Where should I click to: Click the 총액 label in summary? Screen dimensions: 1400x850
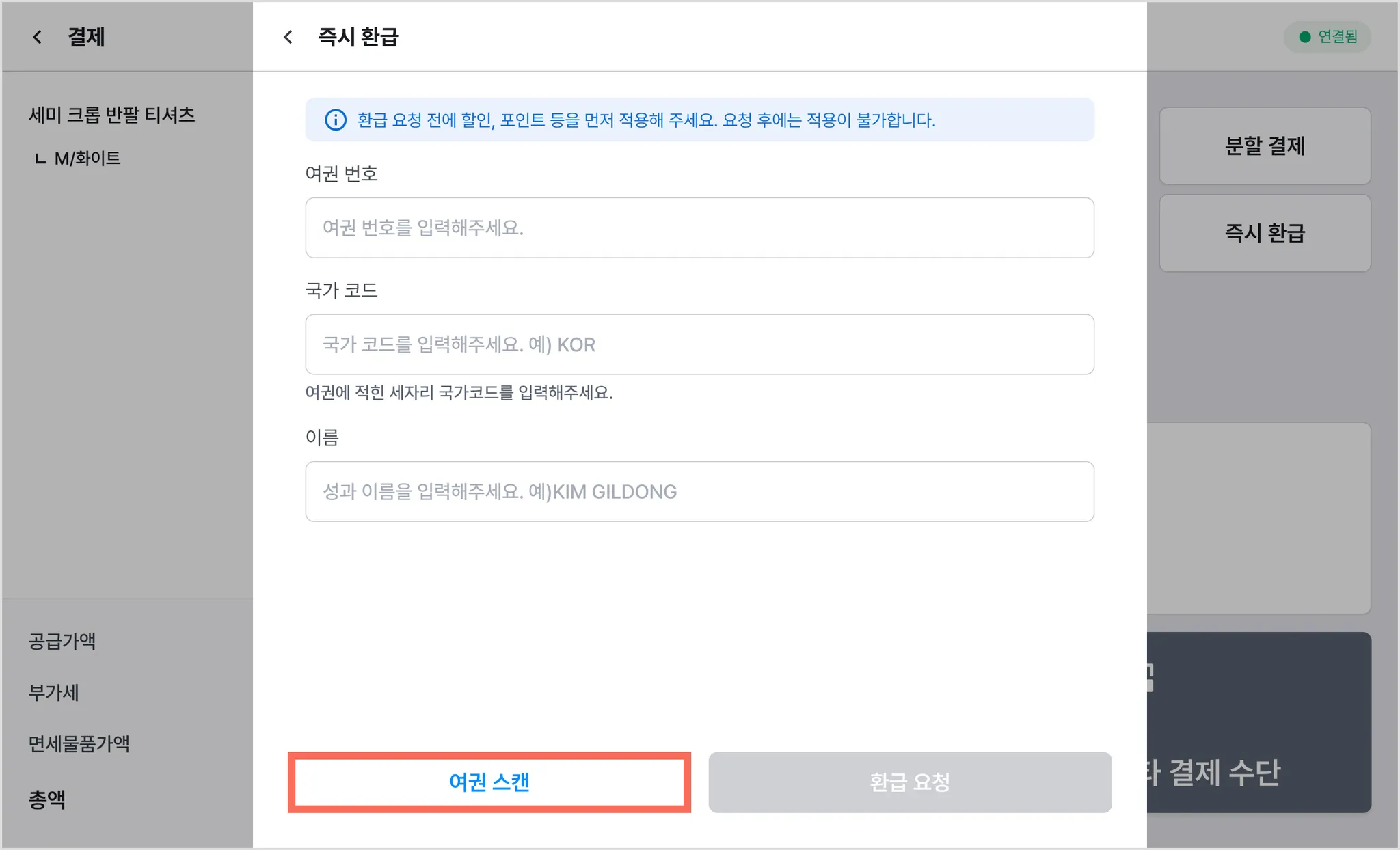pyautogui.click(x=47, y=799)
